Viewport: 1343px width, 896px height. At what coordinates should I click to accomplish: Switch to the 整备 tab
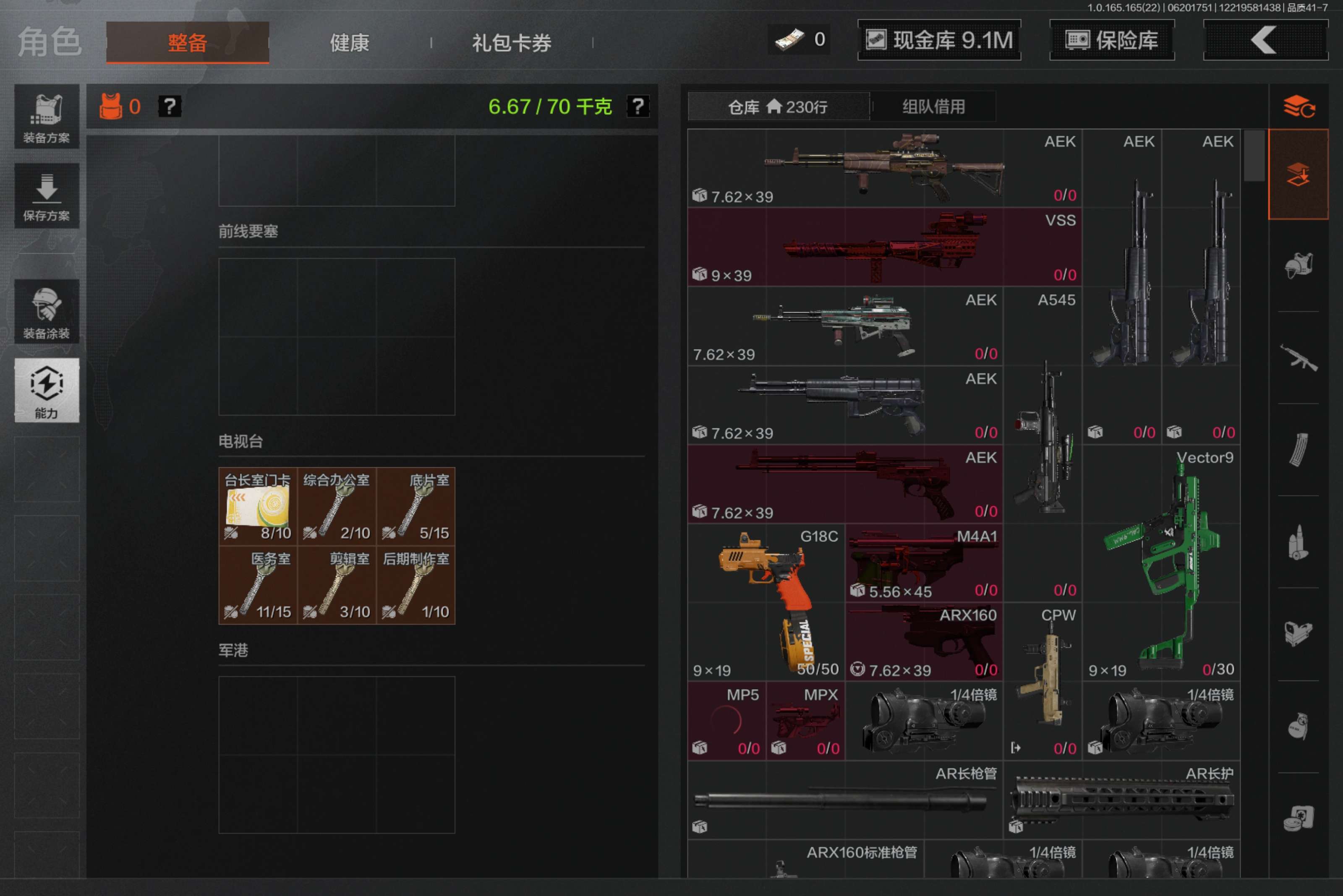(188, 42)
